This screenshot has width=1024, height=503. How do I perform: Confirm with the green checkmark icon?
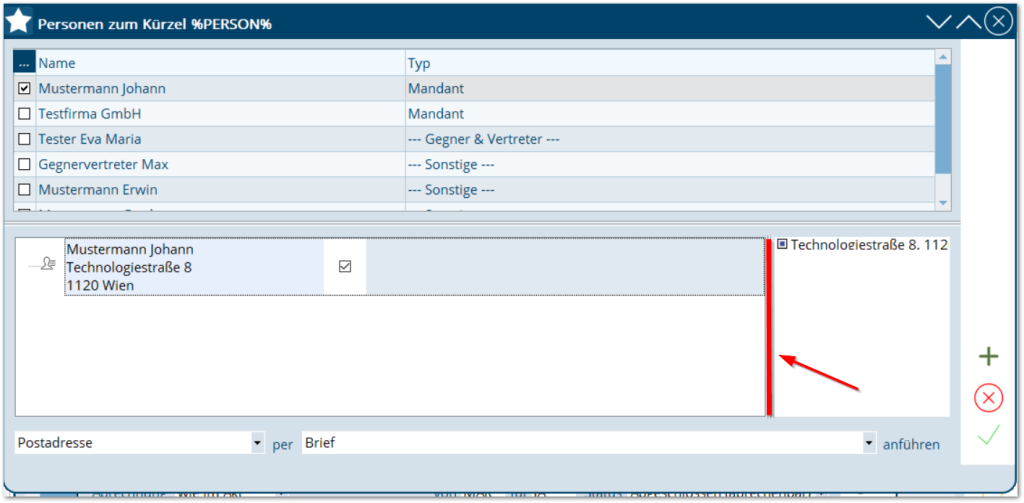tap(988, 436)
